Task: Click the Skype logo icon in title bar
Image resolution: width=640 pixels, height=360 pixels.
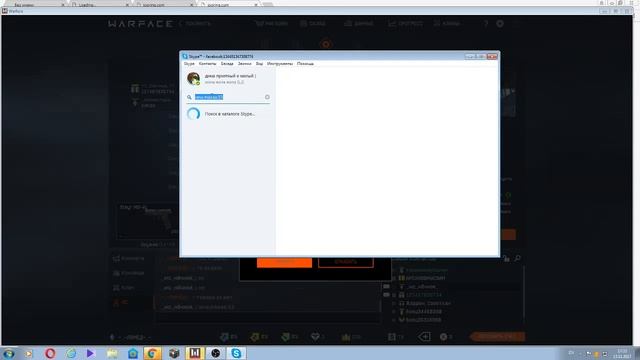Action: (185, 56)
